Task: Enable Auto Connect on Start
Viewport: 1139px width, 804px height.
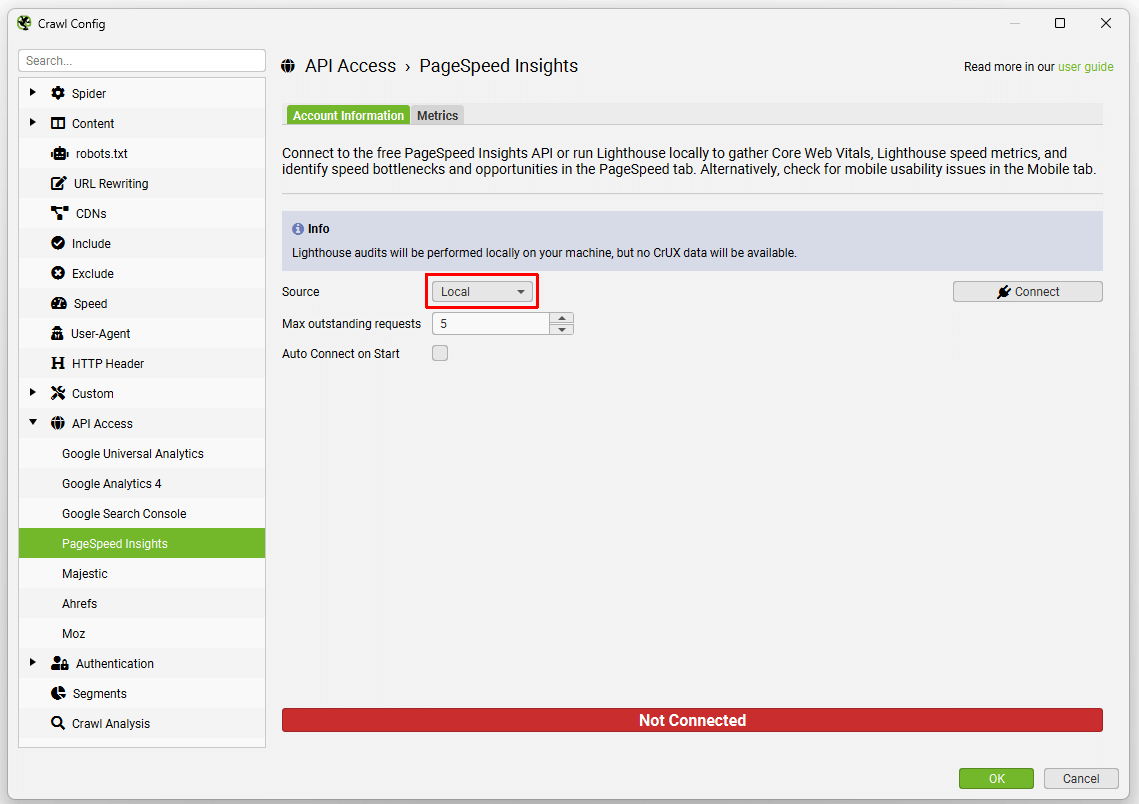Action: [439, 352]
